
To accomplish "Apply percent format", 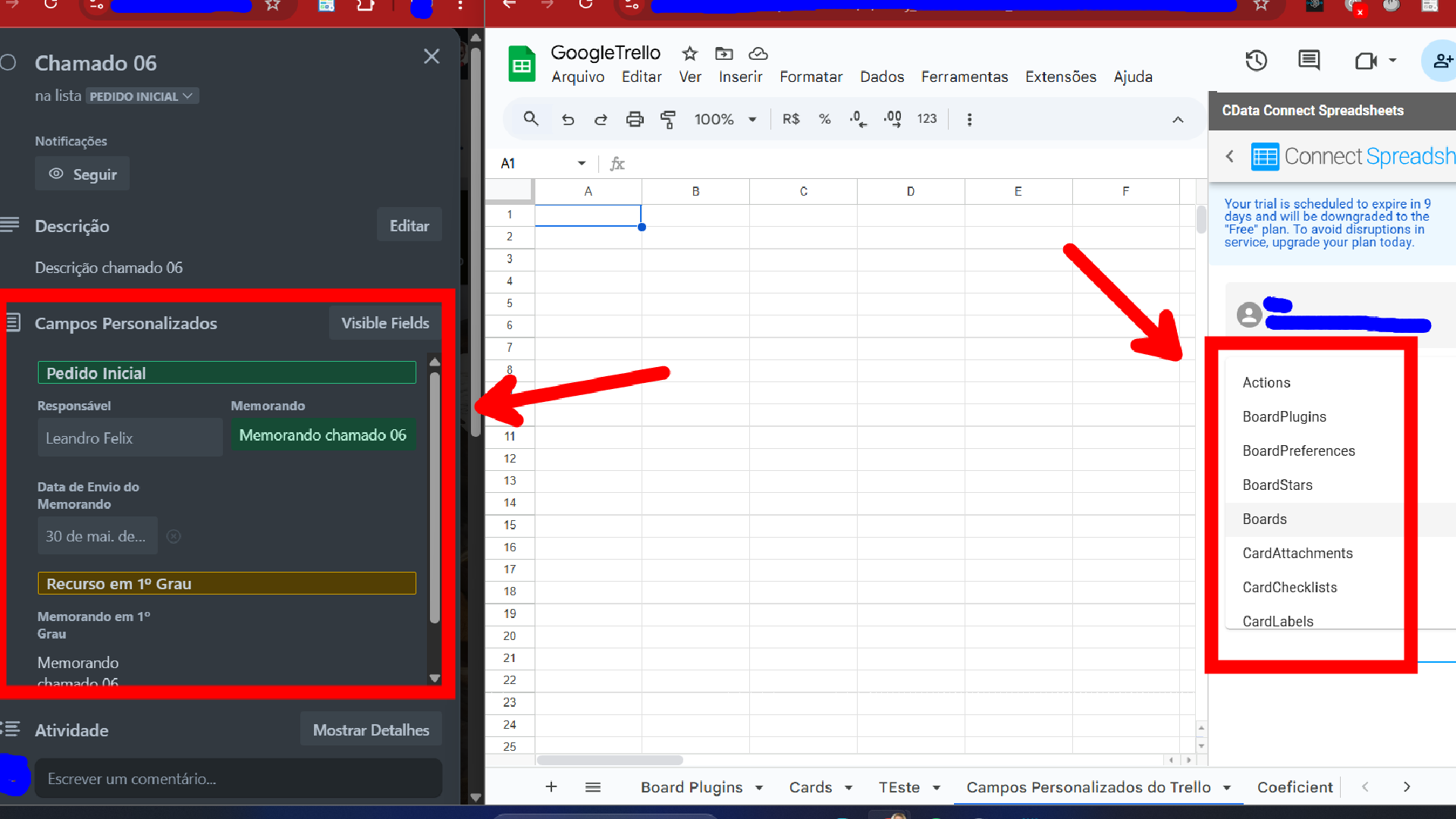I will pyautogui.click(x=824, y=119).
